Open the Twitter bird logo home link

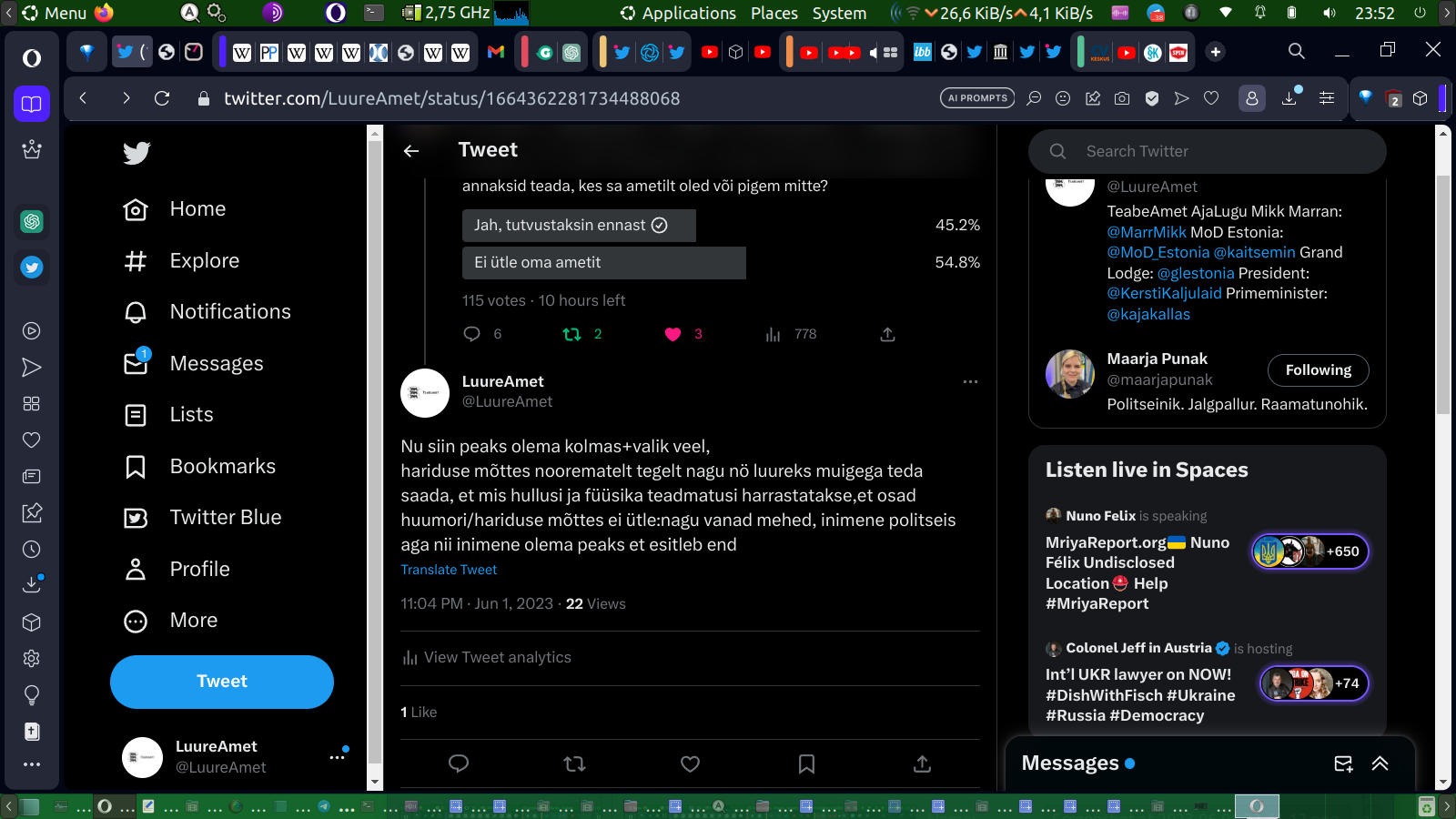click(136, 153)
